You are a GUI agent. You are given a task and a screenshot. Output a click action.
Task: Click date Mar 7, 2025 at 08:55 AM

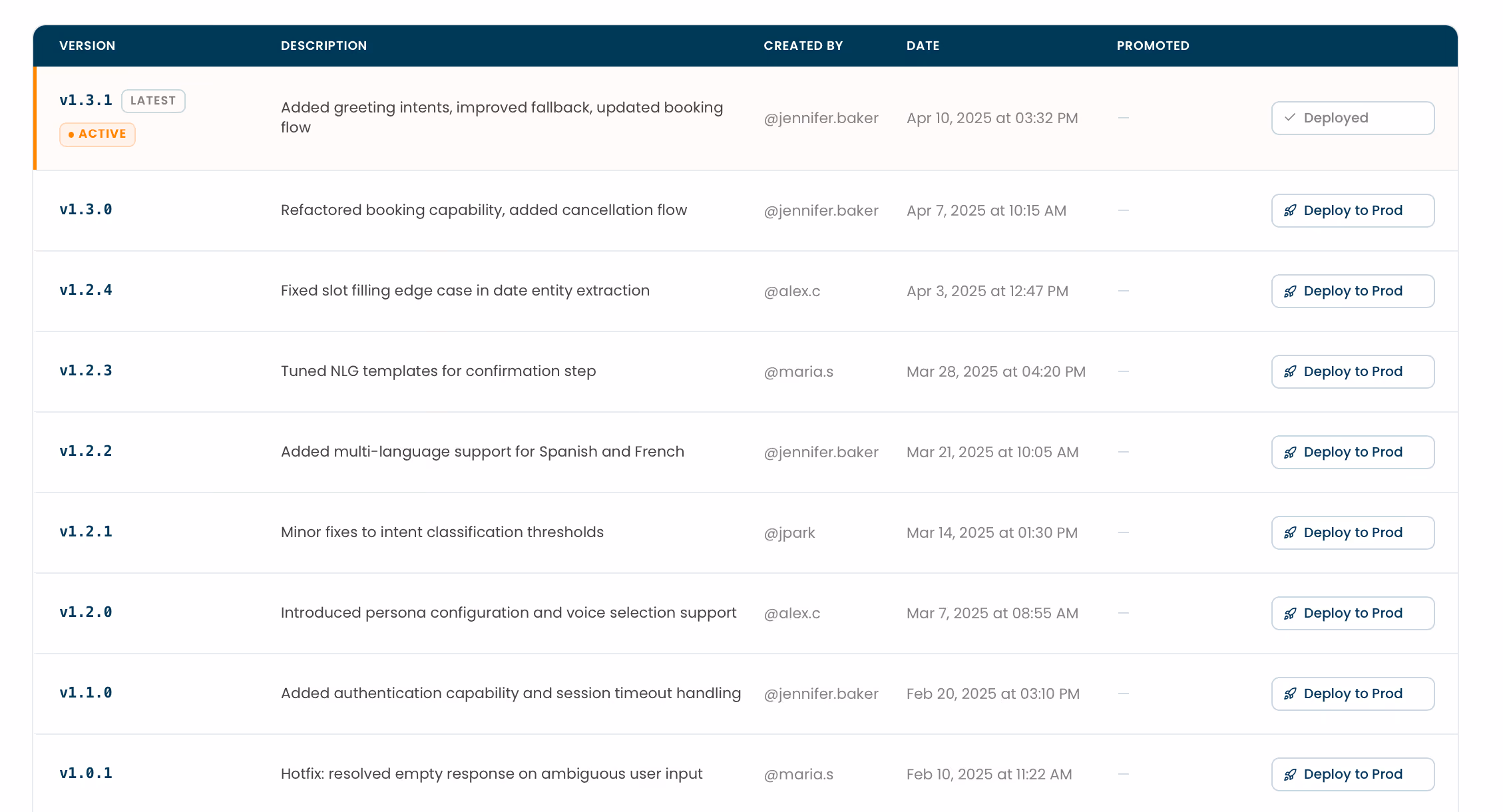point(992,613)
